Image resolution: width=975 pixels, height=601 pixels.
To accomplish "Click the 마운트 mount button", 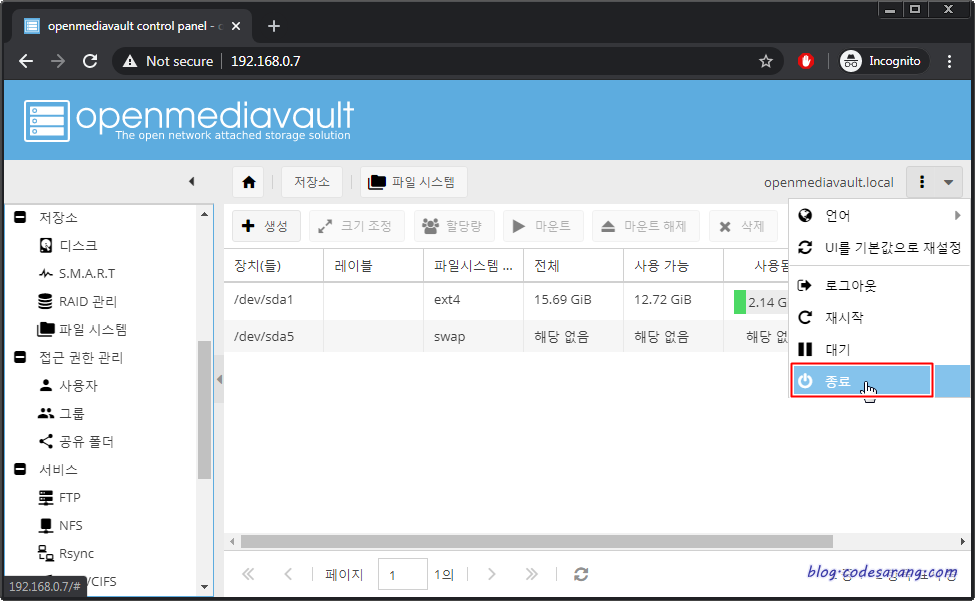I will coord(543,226).
